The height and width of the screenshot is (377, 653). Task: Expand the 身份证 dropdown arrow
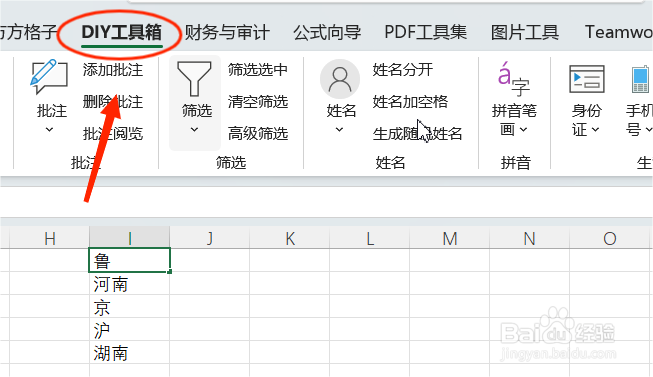596,130
